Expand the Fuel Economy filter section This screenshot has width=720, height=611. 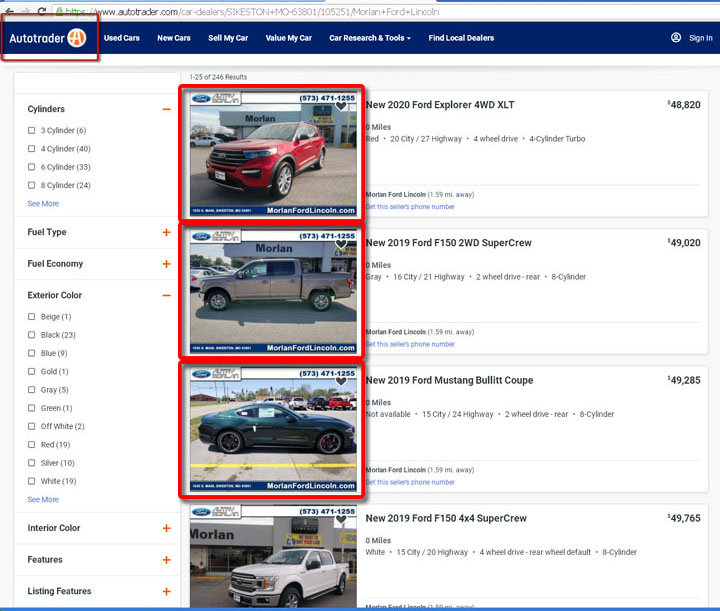166,264
